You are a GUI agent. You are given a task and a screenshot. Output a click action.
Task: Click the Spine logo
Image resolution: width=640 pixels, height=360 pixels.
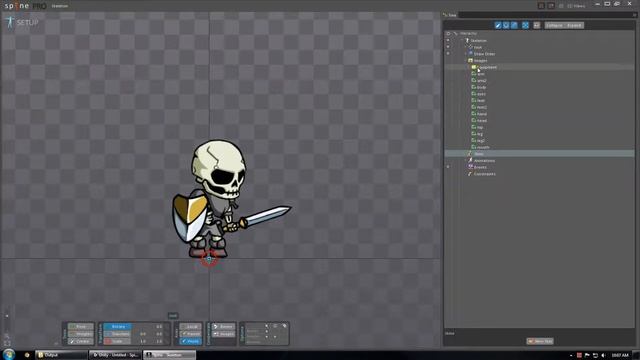click(x=25, y=6)
